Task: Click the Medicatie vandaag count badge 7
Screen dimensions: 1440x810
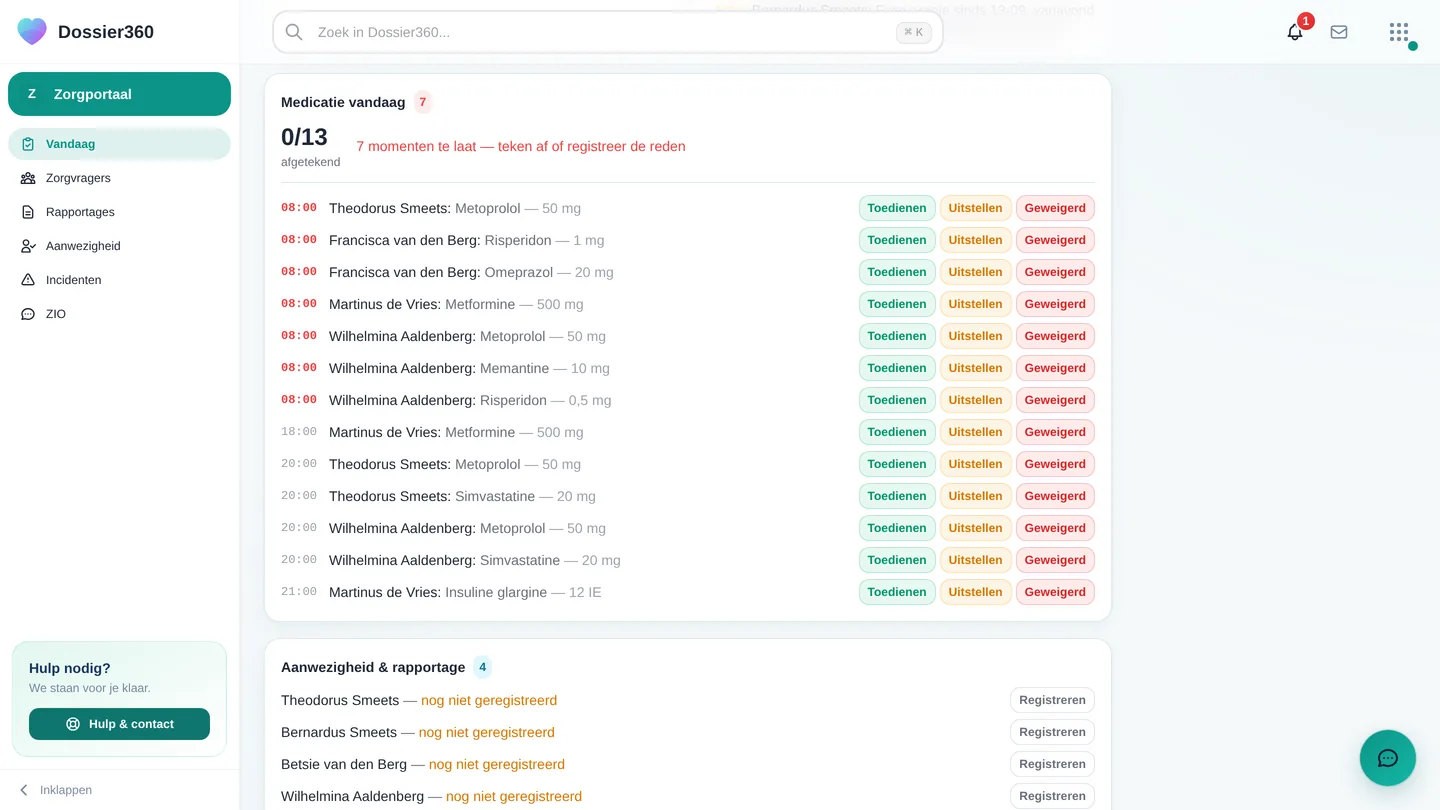Action: click(423, 102)
